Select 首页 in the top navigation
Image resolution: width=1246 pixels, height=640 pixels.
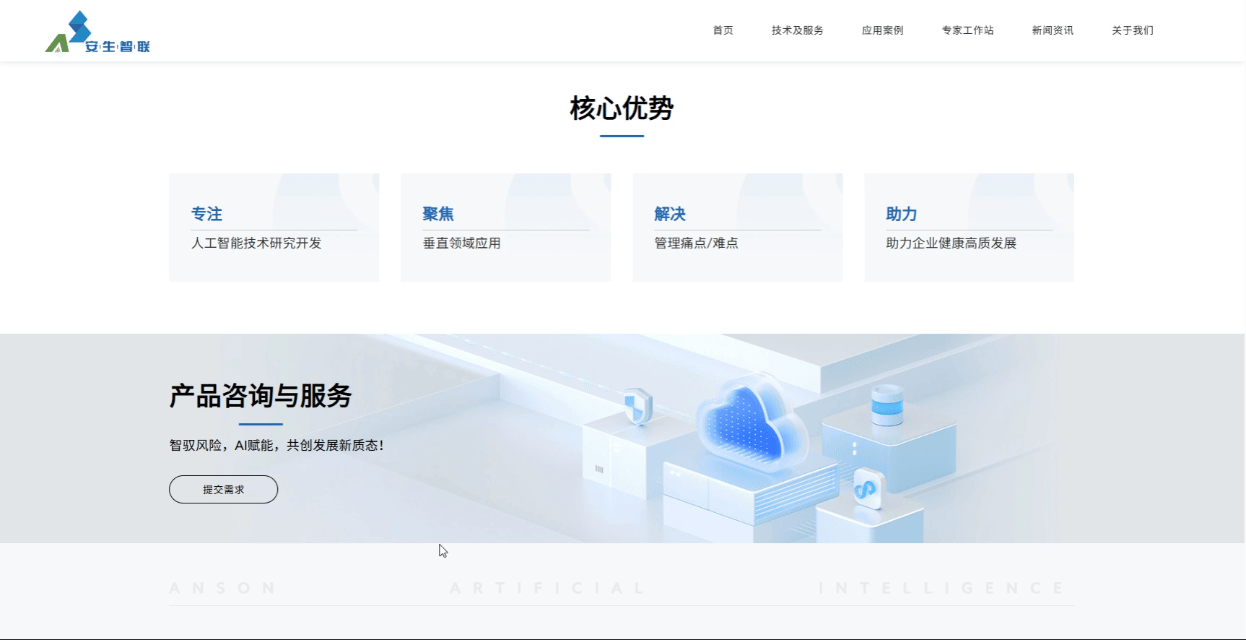[x=722, y=30]
